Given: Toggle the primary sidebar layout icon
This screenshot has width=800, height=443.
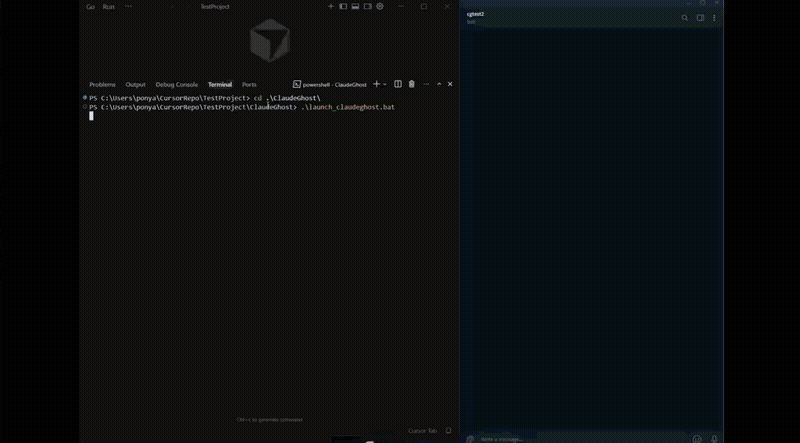Looking at the screenshot, I should [x=343, y=7].
